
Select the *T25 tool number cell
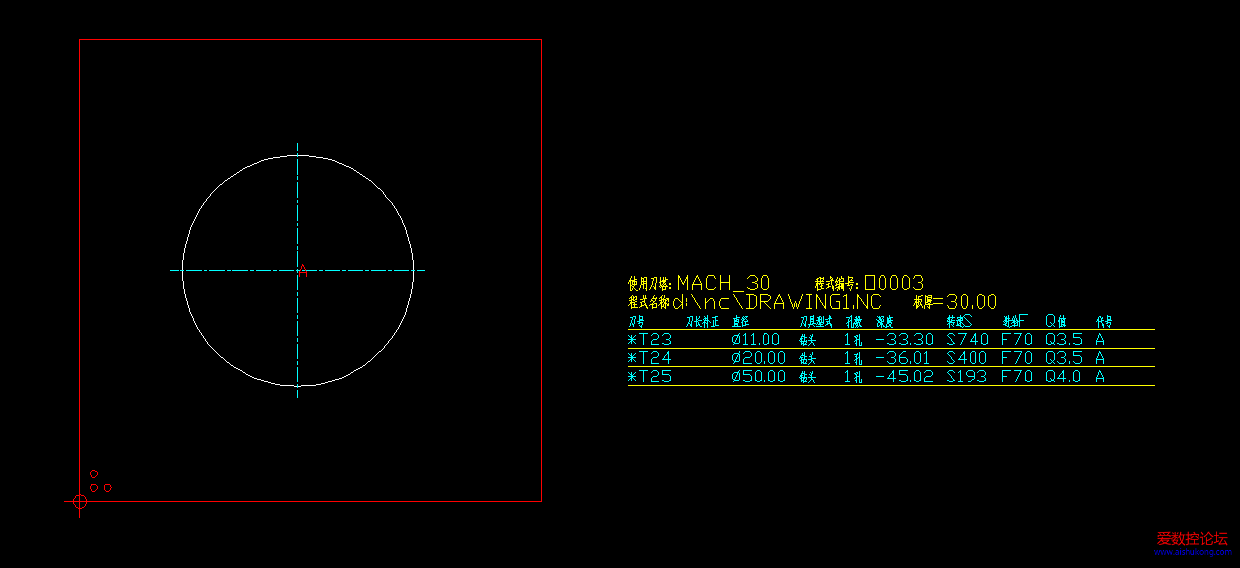coord(650,377)
